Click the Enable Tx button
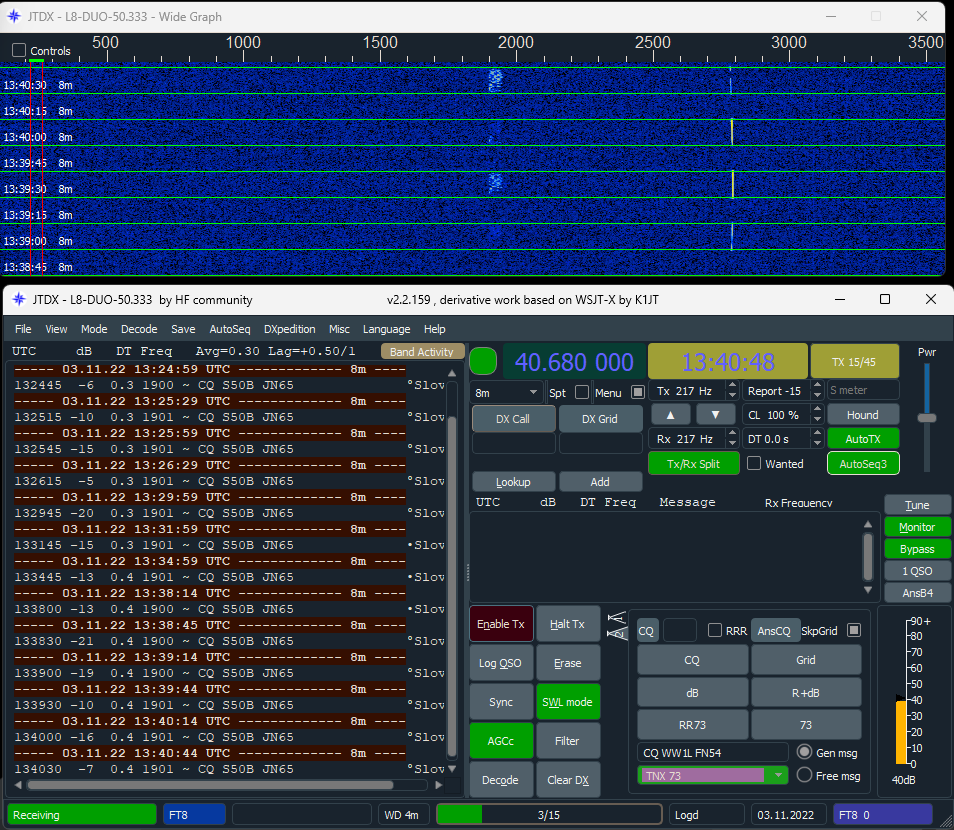The height and width of the screenshot is (830, 954). (501, 624)
